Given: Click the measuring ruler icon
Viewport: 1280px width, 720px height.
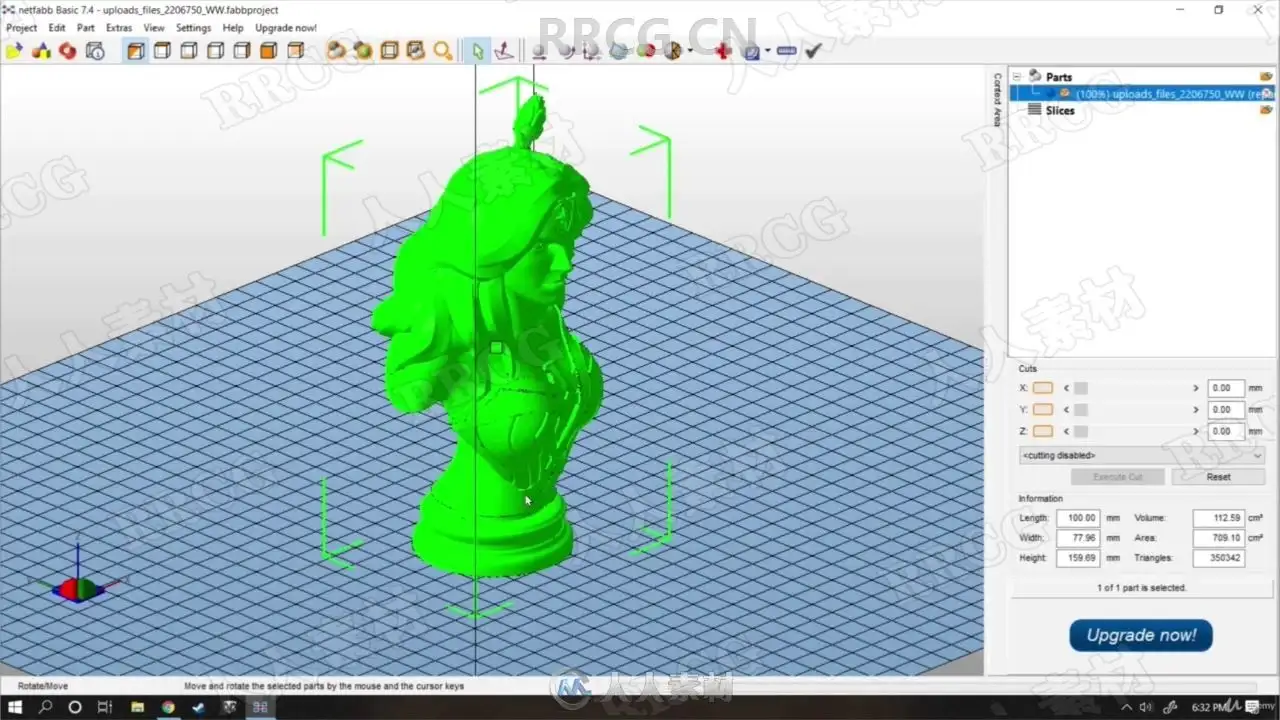Looking at the screenshot, I should coord(786,50).
